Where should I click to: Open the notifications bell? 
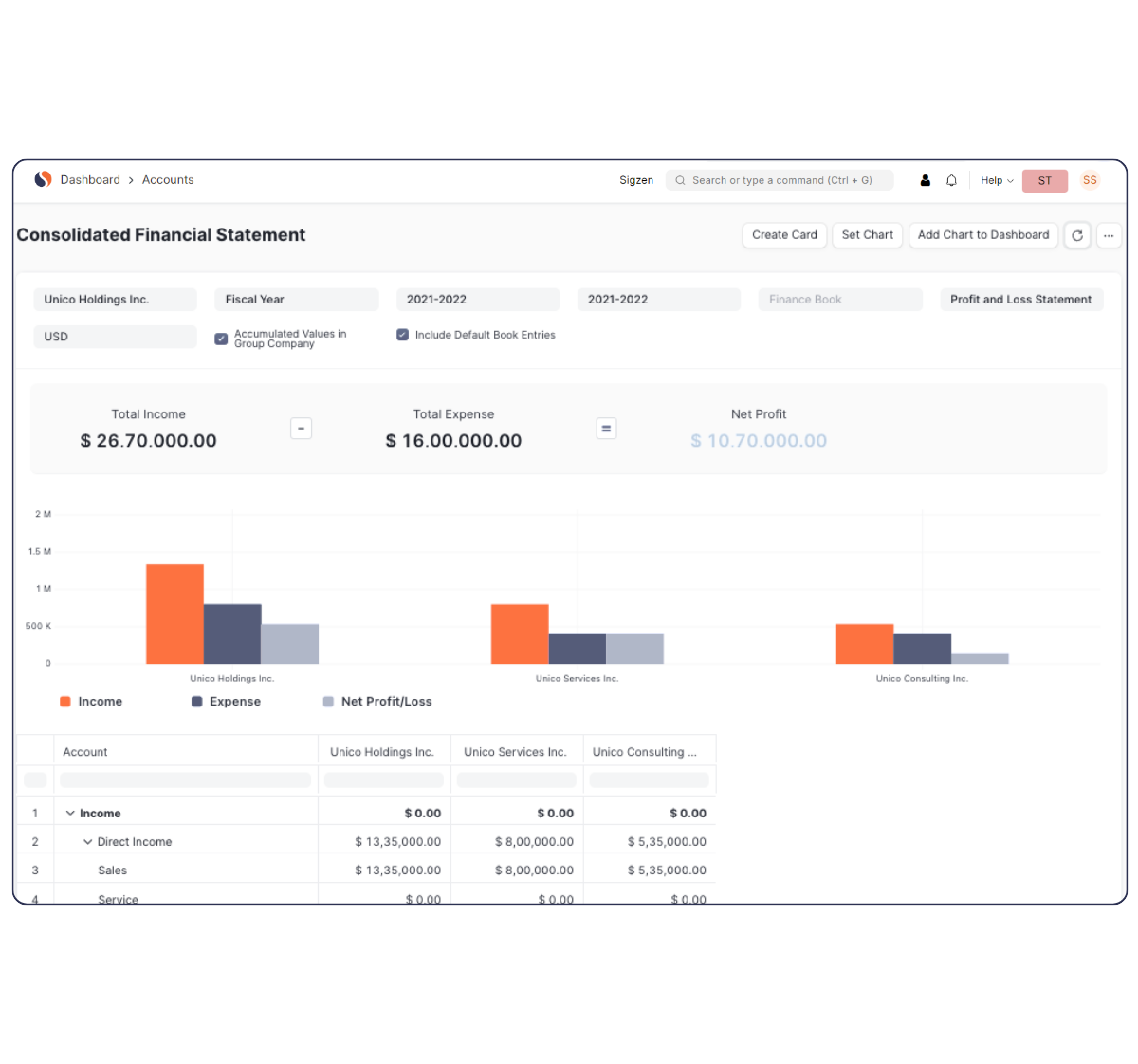[x=951, y=180]
